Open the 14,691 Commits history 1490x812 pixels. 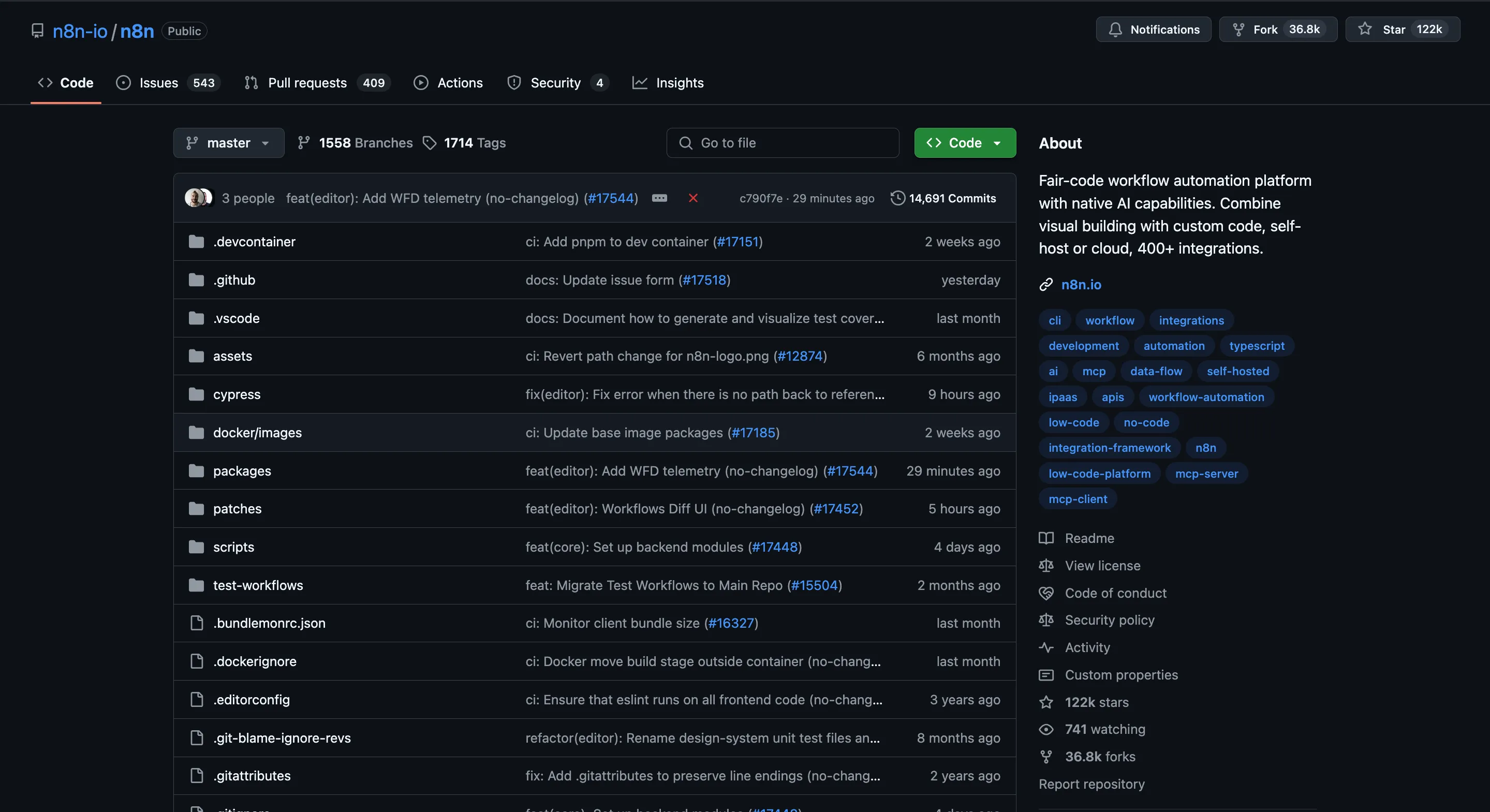click(x=943, y=198)
